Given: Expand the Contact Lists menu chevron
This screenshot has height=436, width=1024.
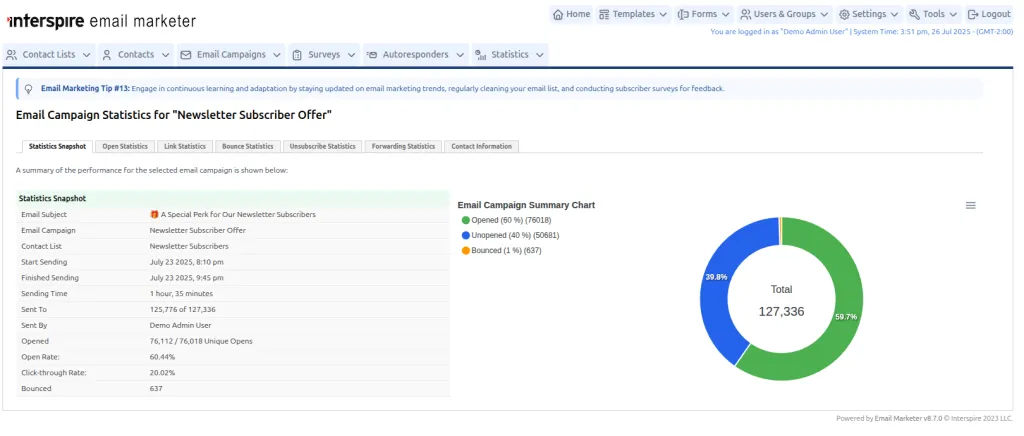Looking at the screenshot, I should 86,55.
